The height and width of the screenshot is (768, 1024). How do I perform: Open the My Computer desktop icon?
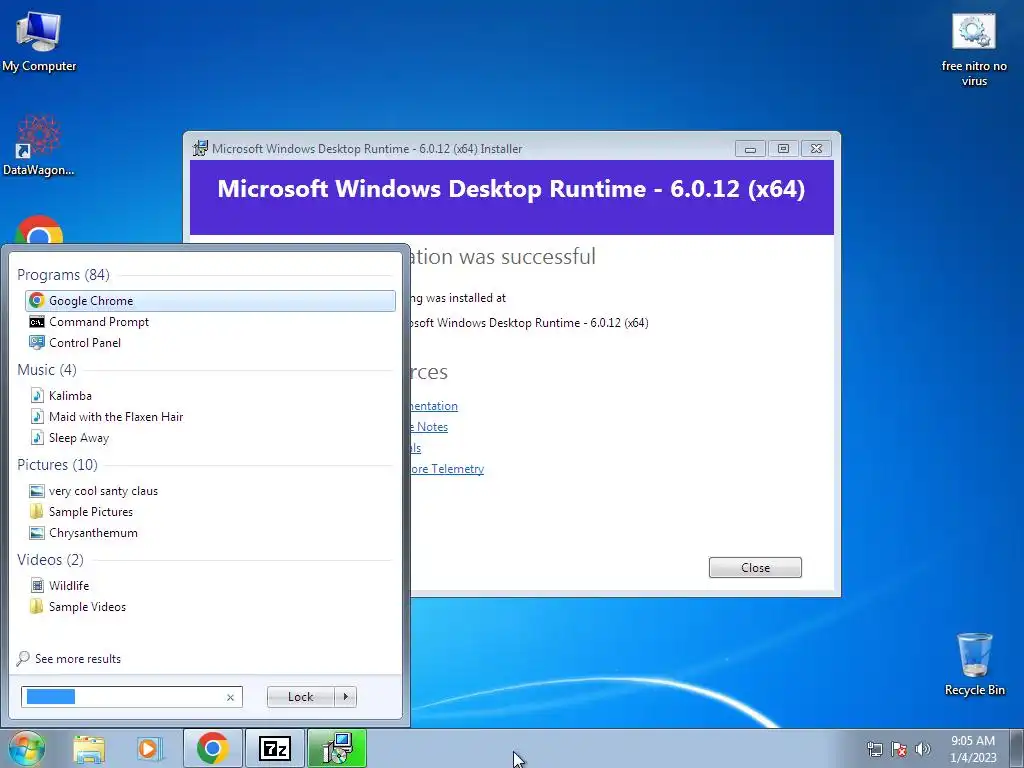click(39, 41)
